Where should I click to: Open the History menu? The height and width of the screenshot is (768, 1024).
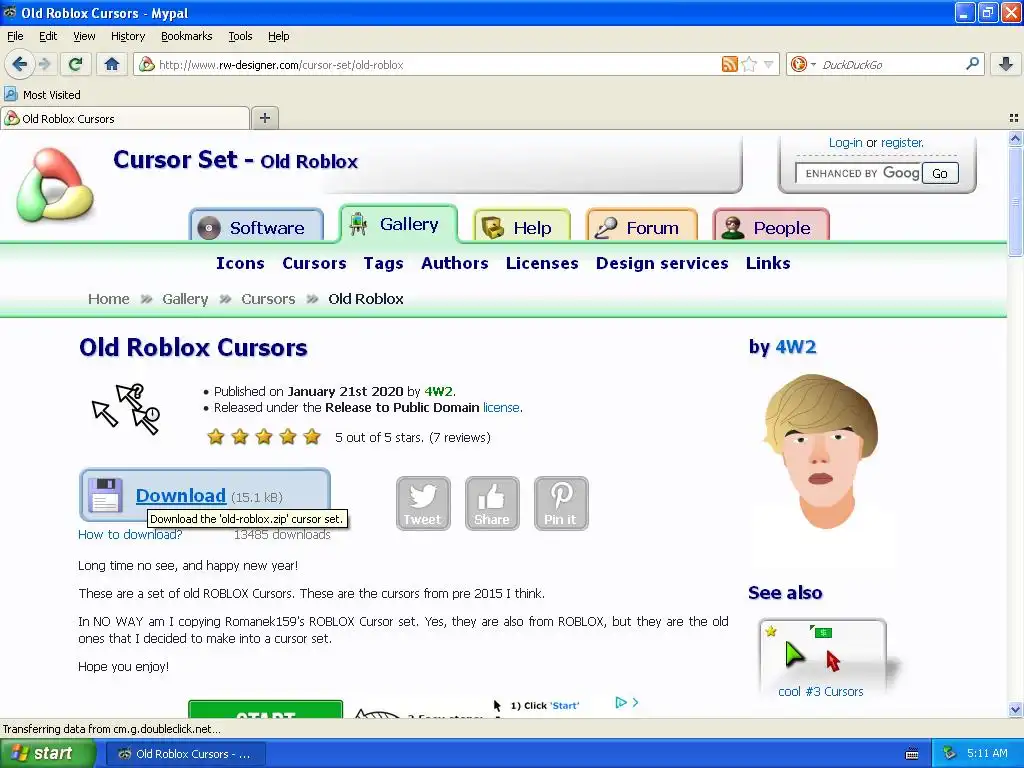pyautogui.click(x=128, y=36)
